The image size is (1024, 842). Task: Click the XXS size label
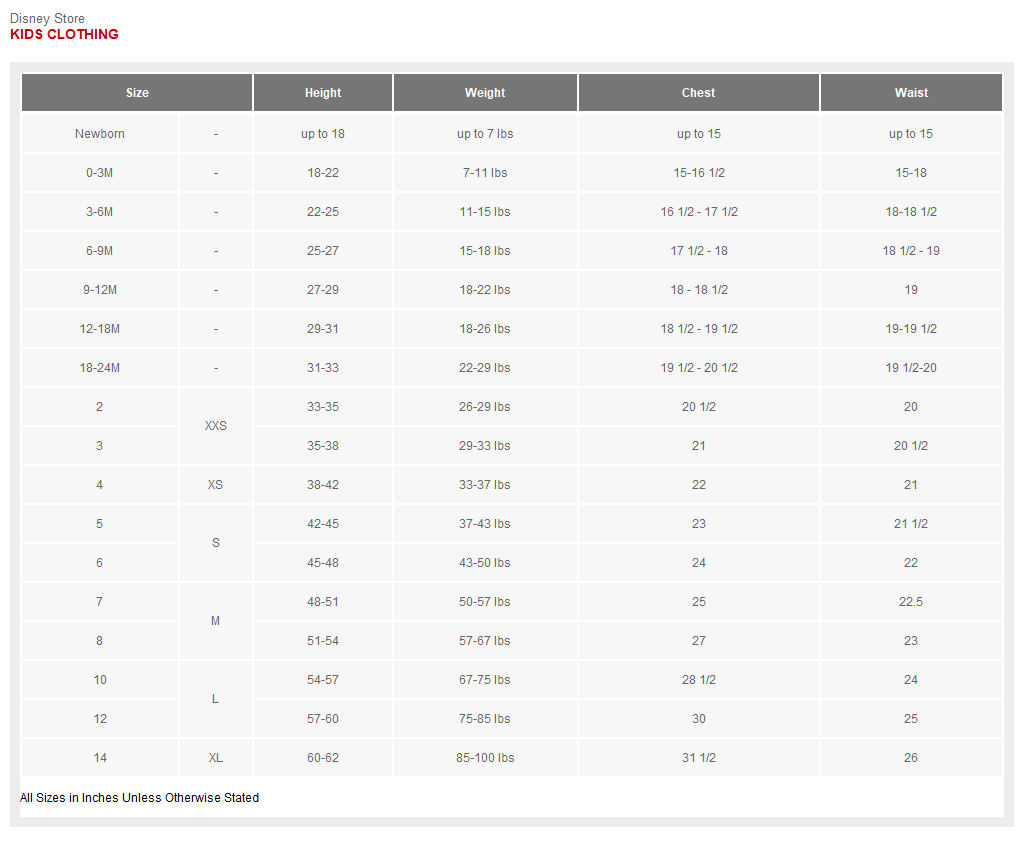[215, 426]
